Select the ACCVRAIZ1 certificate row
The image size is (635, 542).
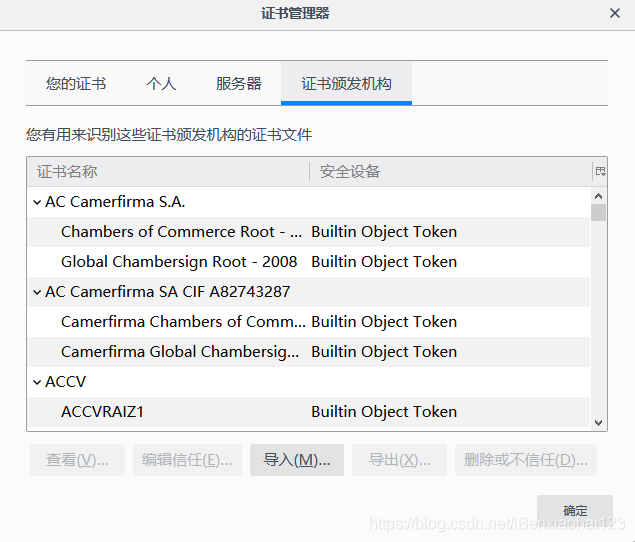tap(309, 412)
